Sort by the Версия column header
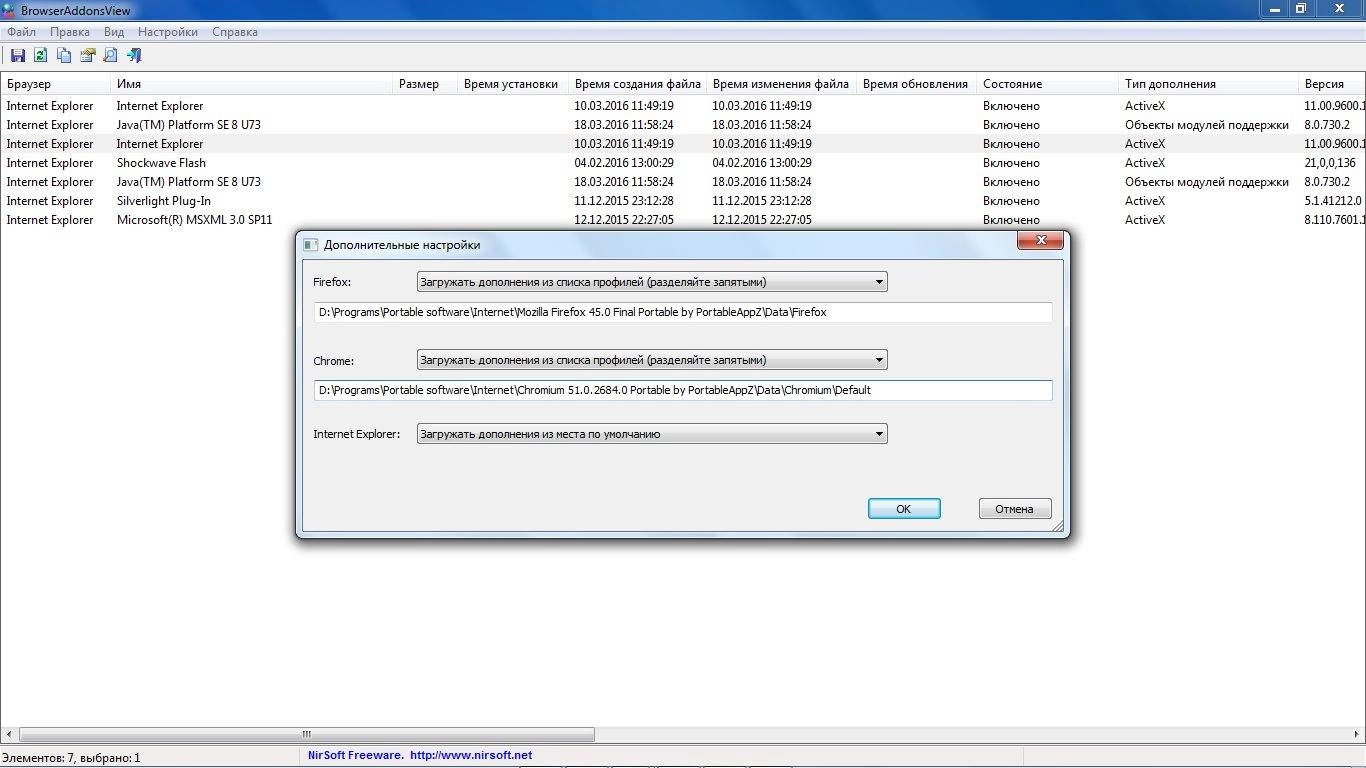This screenshot has width=1366, height=768. [x=1332, y=84]
